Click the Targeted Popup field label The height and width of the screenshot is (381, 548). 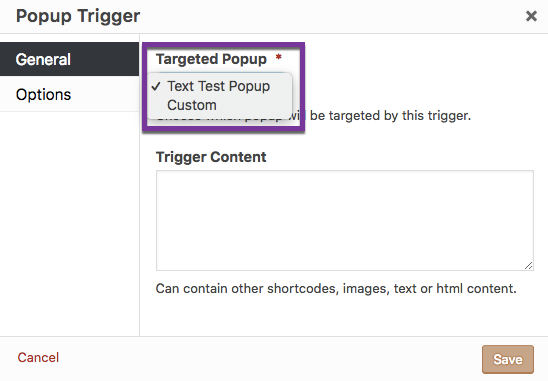pyautogui.click(x=211, y=59)
